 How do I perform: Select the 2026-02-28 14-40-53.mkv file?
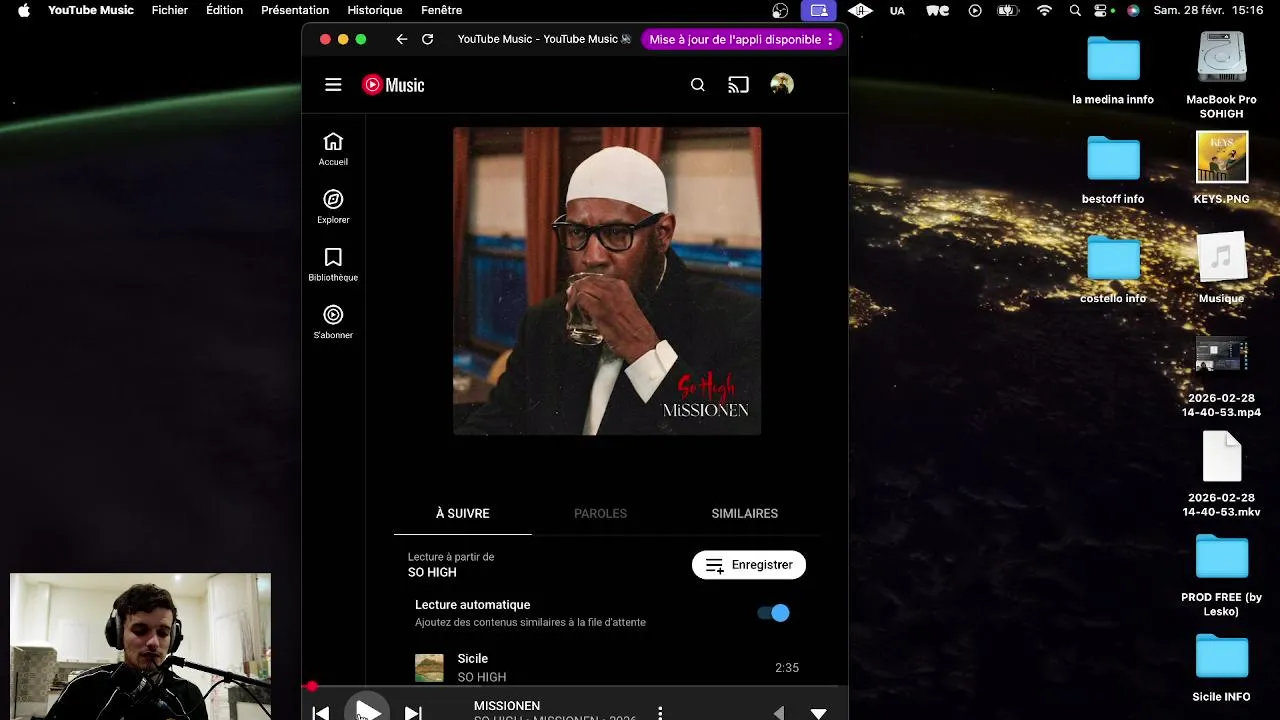tap(1221, 474)
